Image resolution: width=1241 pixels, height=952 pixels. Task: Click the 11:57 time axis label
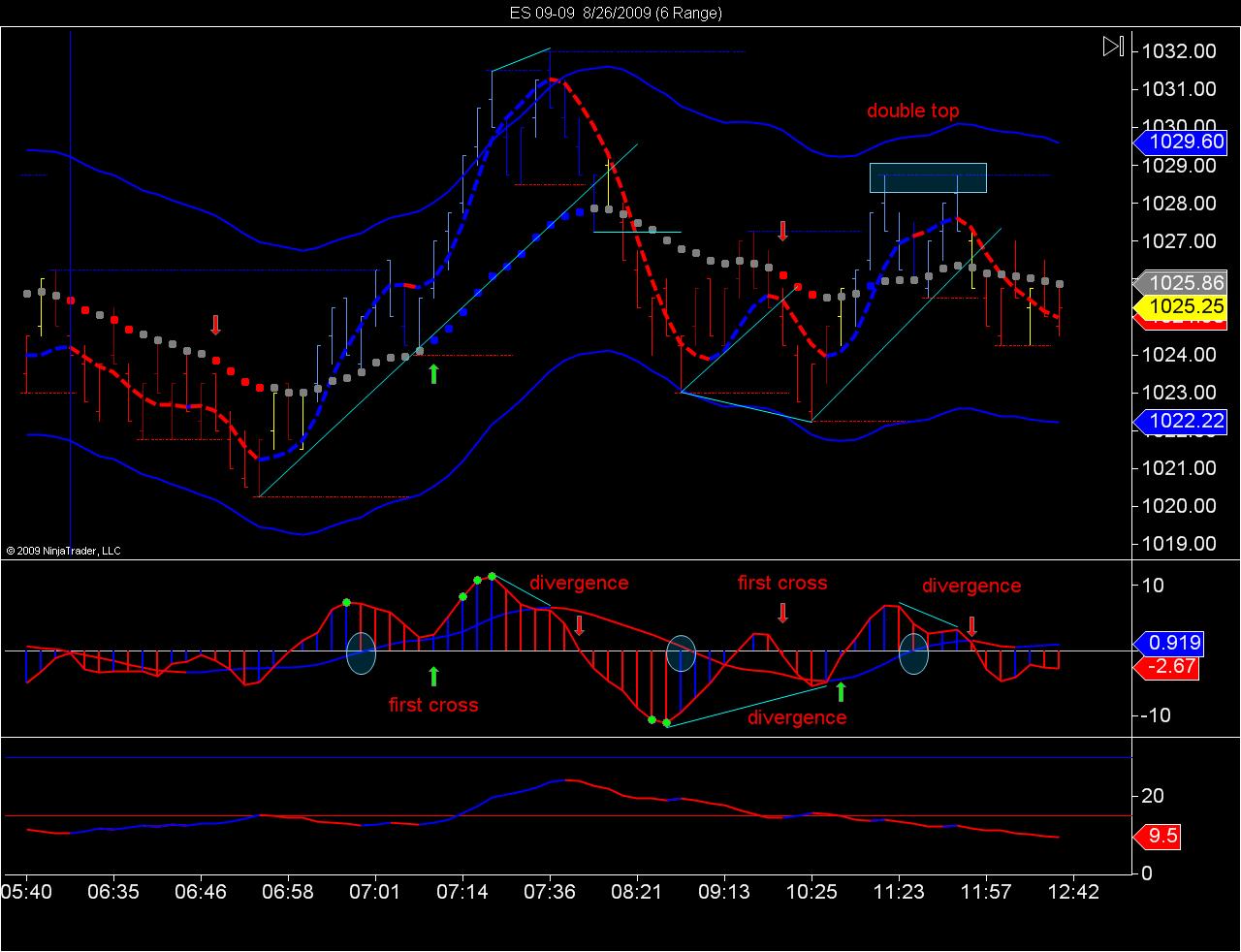[x=986, y=891]
